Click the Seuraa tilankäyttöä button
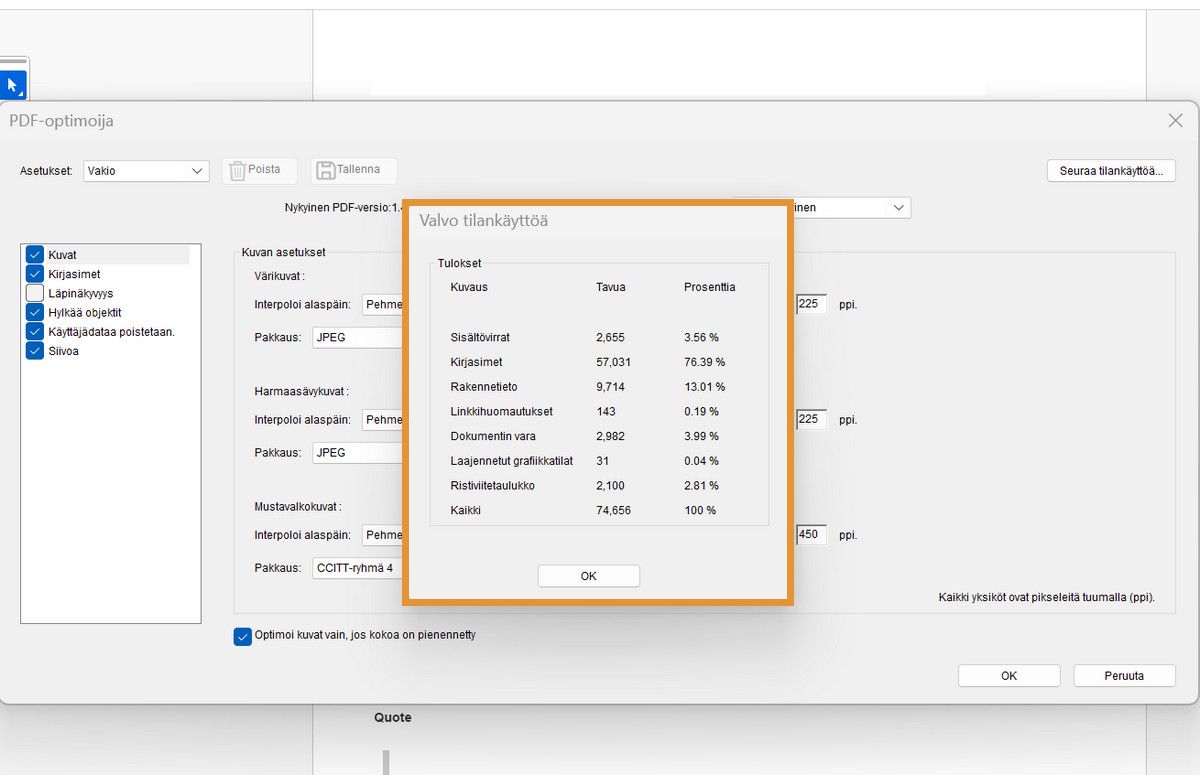Image resolution: width=1200 pixels, height=775 pixels. 1111,171
